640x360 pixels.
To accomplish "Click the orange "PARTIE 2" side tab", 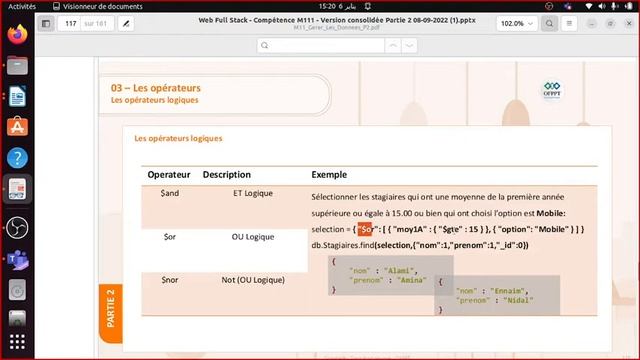I will (x=111, y=313).
